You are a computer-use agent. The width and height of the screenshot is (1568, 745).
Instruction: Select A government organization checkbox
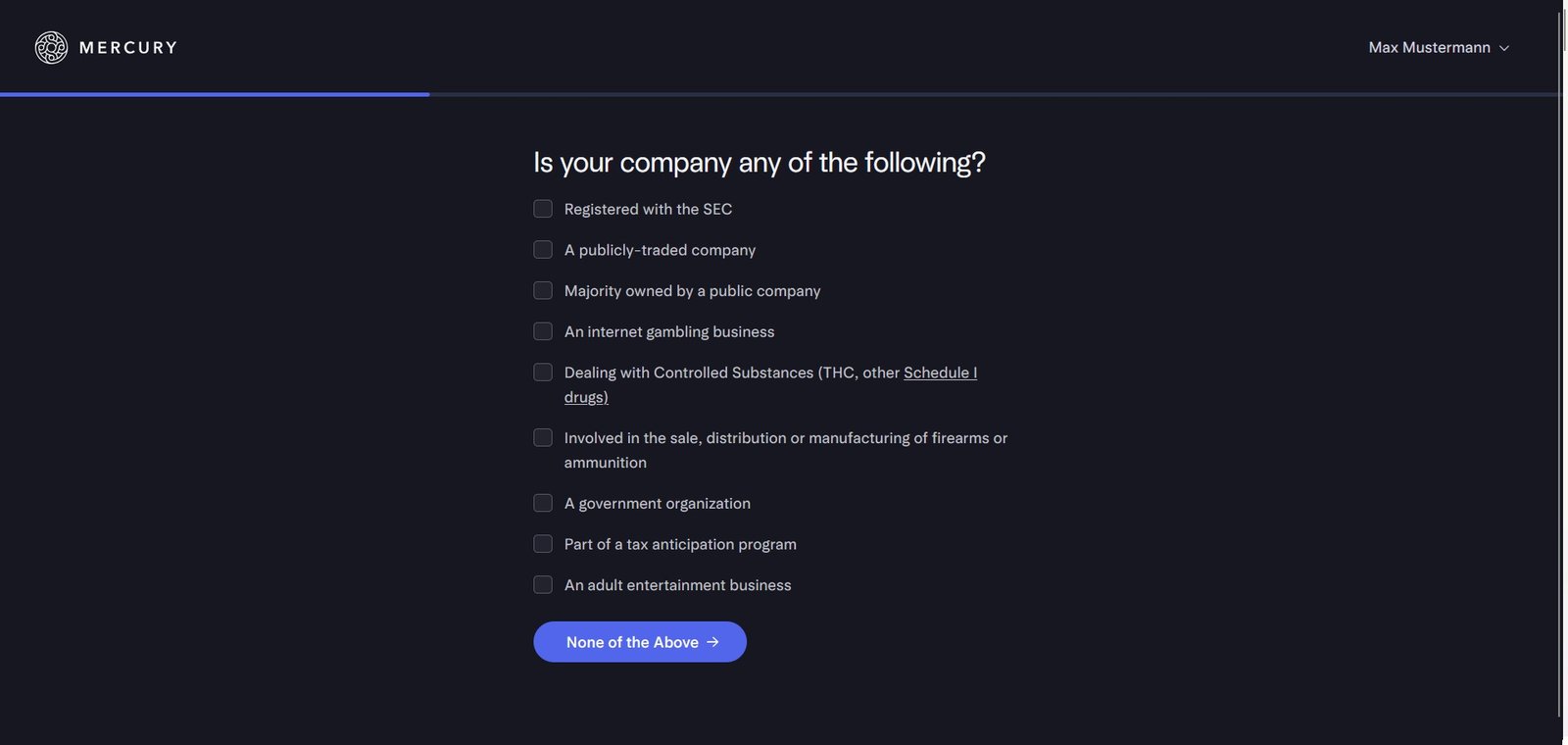coord(543,503)
